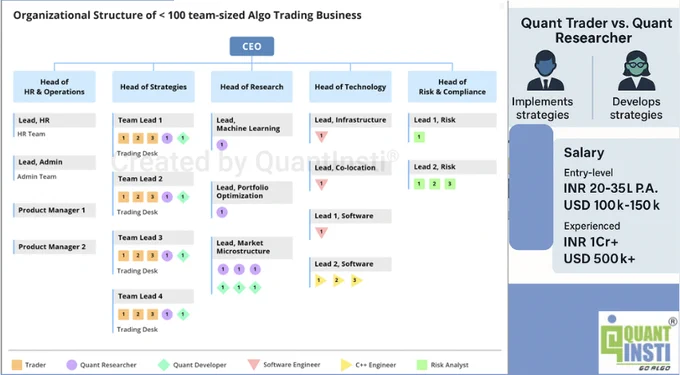Click the orange Trader legend swatch
The height and width of the screenshot is (375, 680).
click(17, 365)
